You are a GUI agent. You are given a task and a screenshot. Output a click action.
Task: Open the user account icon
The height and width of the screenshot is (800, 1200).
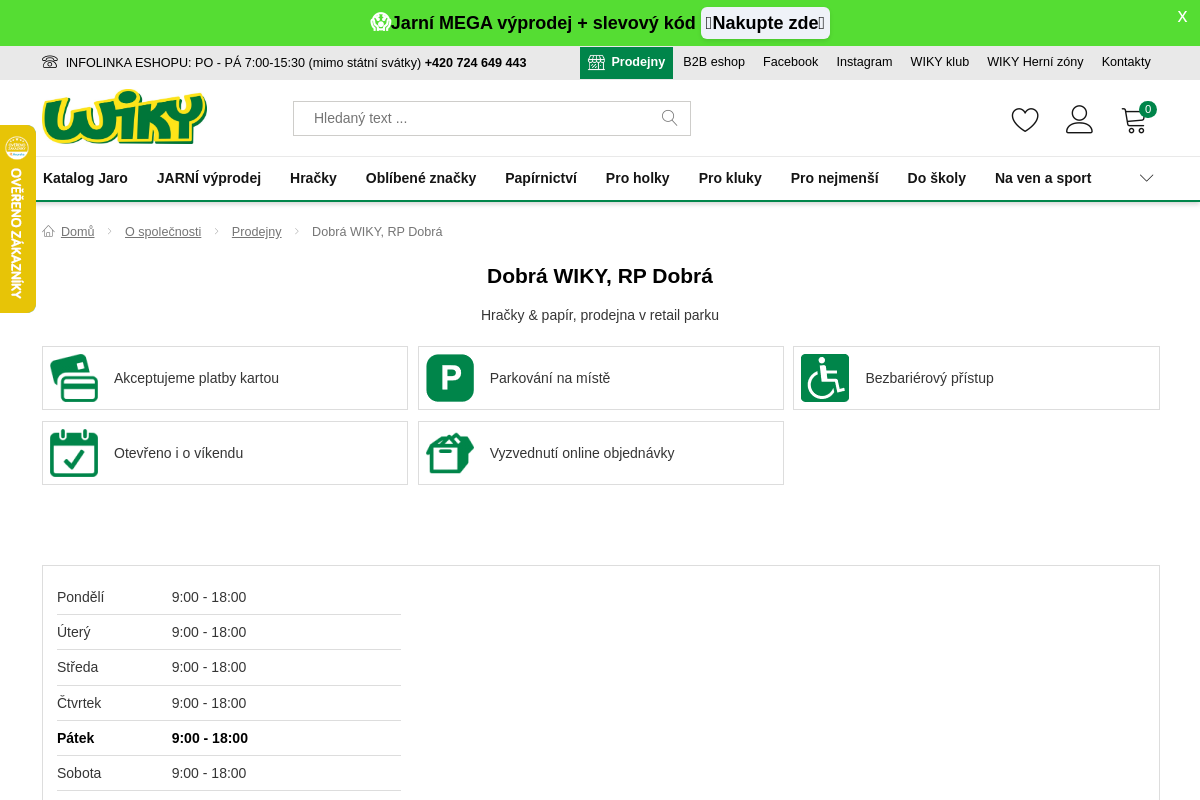pos(1079,120)
